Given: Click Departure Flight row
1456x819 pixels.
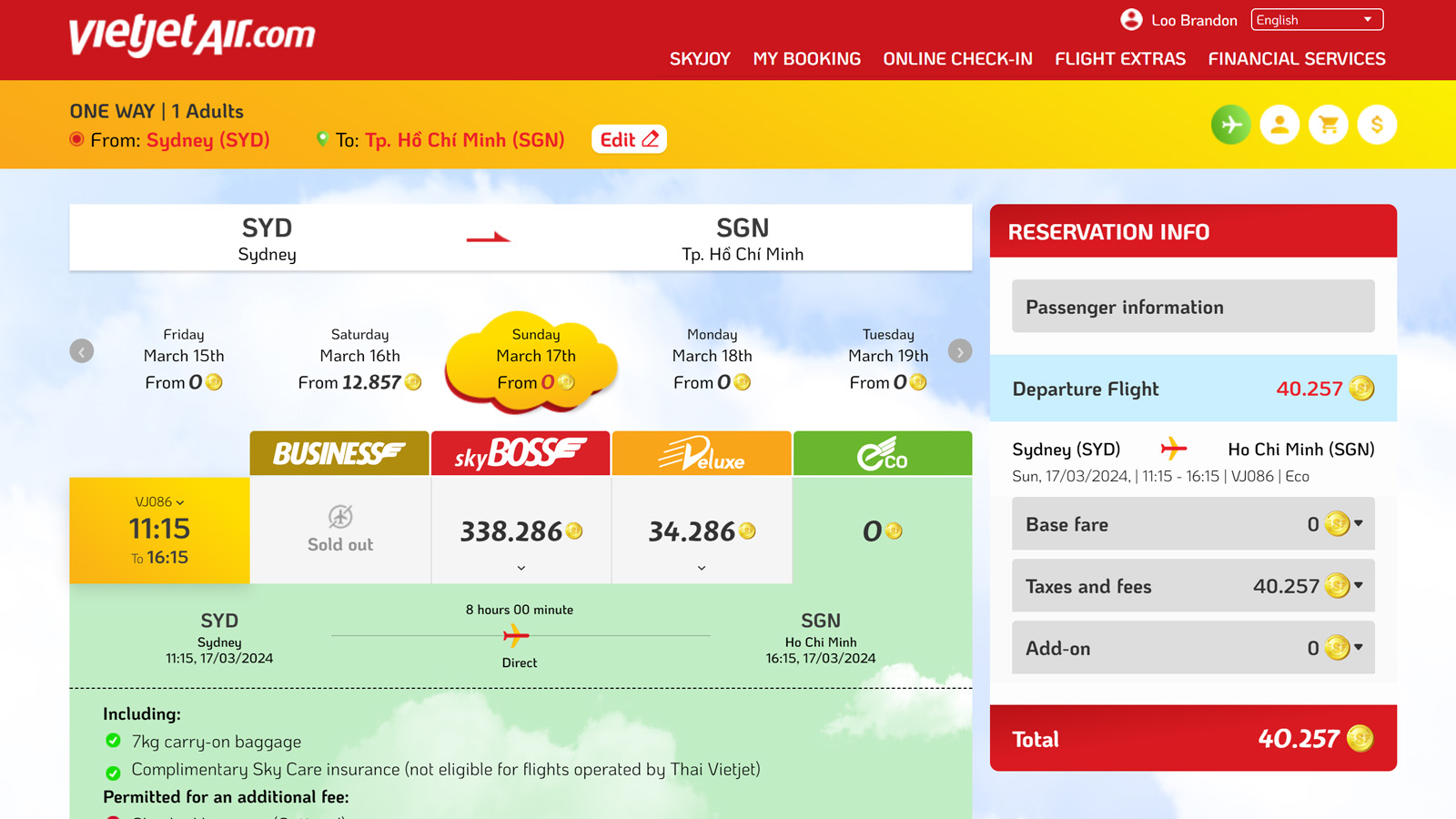Looking at the screenshot, I should click(x=1193, y=389).
